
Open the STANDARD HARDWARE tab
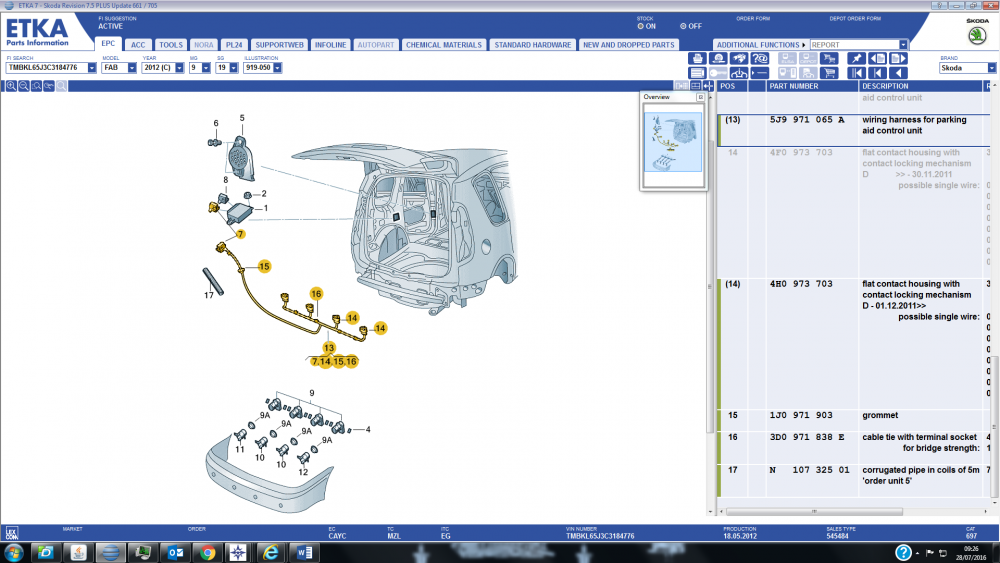pos(533,45)
